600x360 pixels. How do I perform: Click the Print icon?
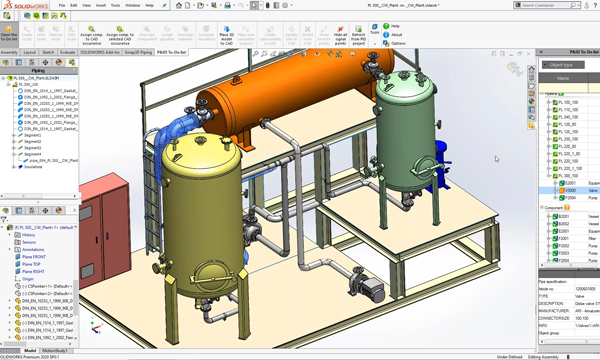227,5
